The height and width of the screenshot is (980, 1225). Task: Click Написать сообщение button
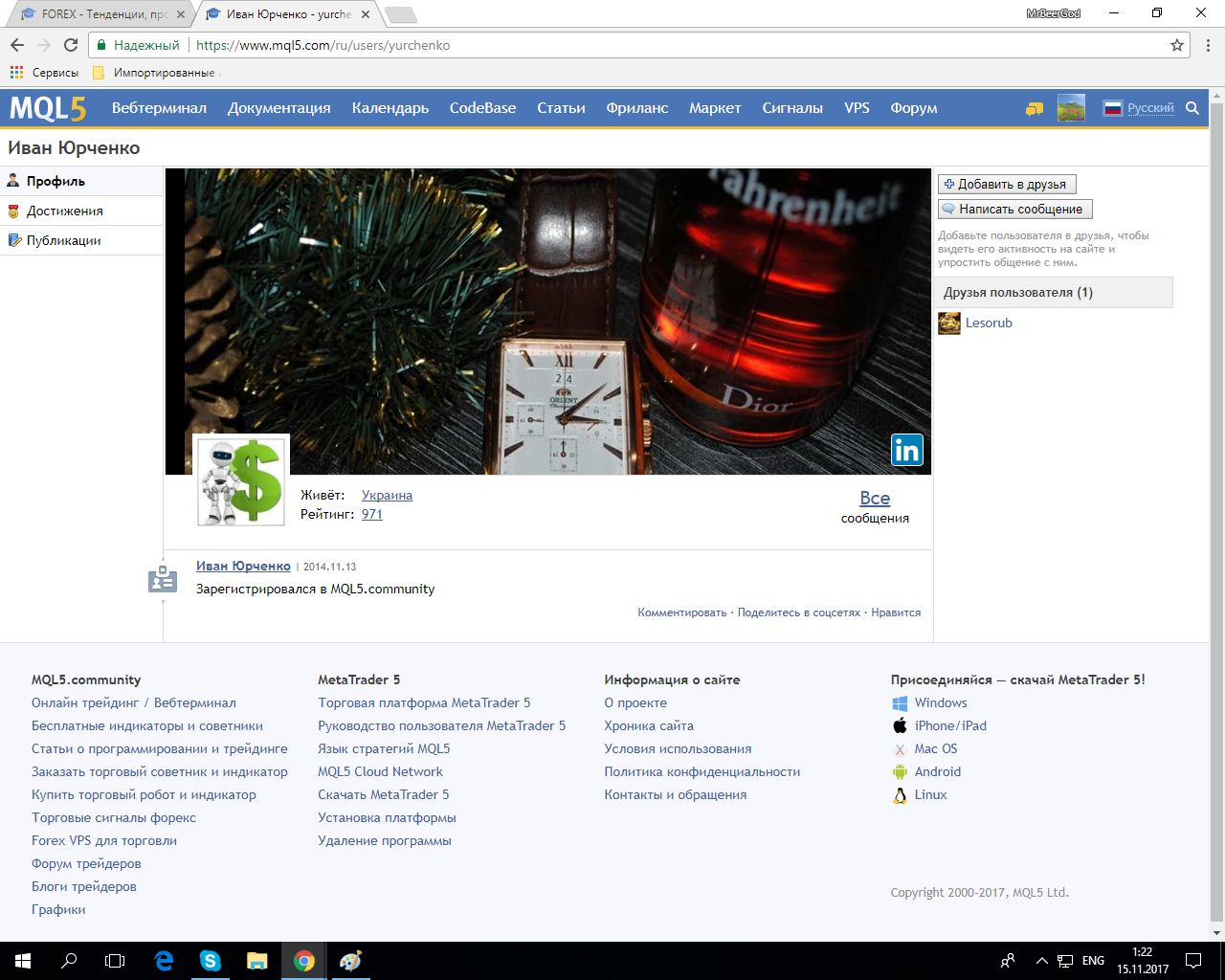(x=1015, y=209)
